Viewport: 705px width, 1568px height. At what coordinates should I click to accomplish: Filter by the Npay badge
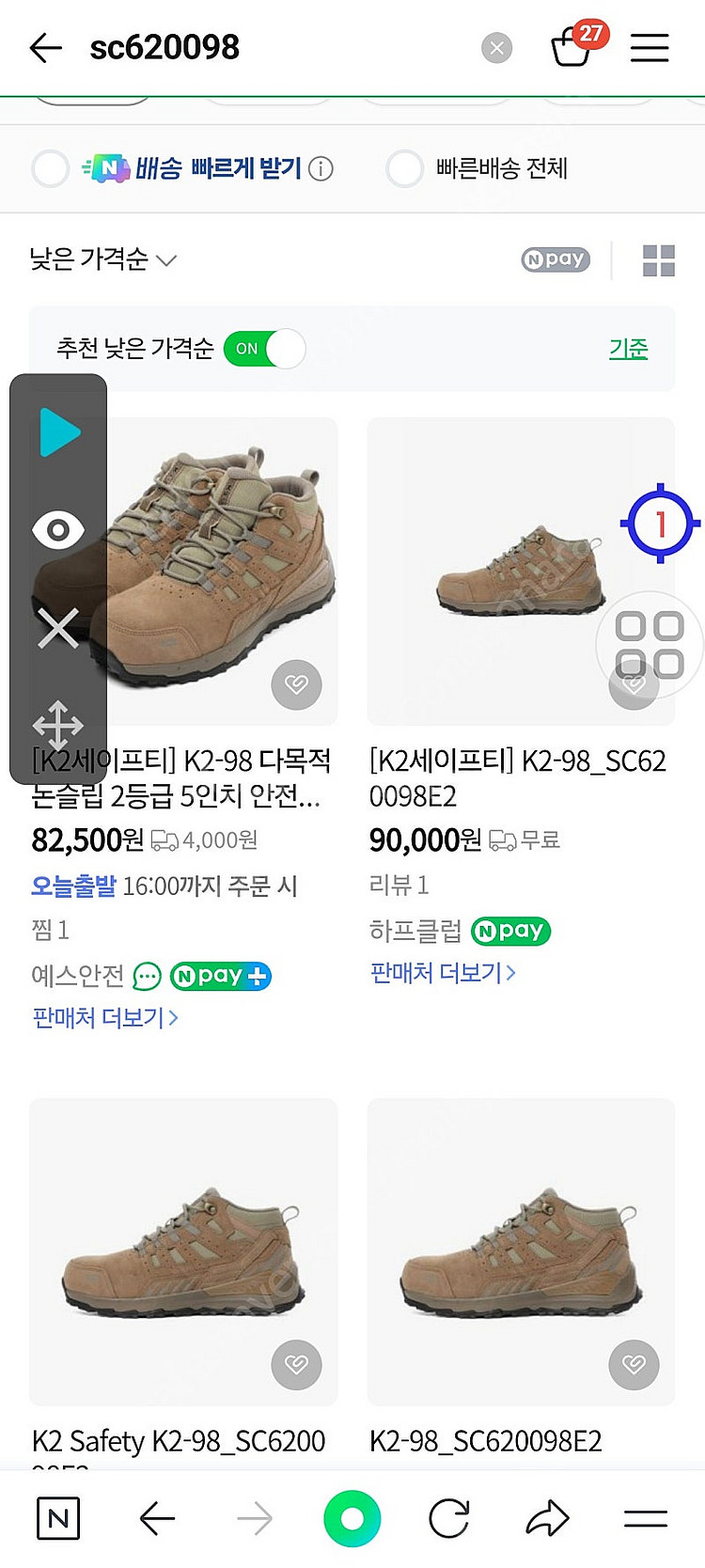556,259
